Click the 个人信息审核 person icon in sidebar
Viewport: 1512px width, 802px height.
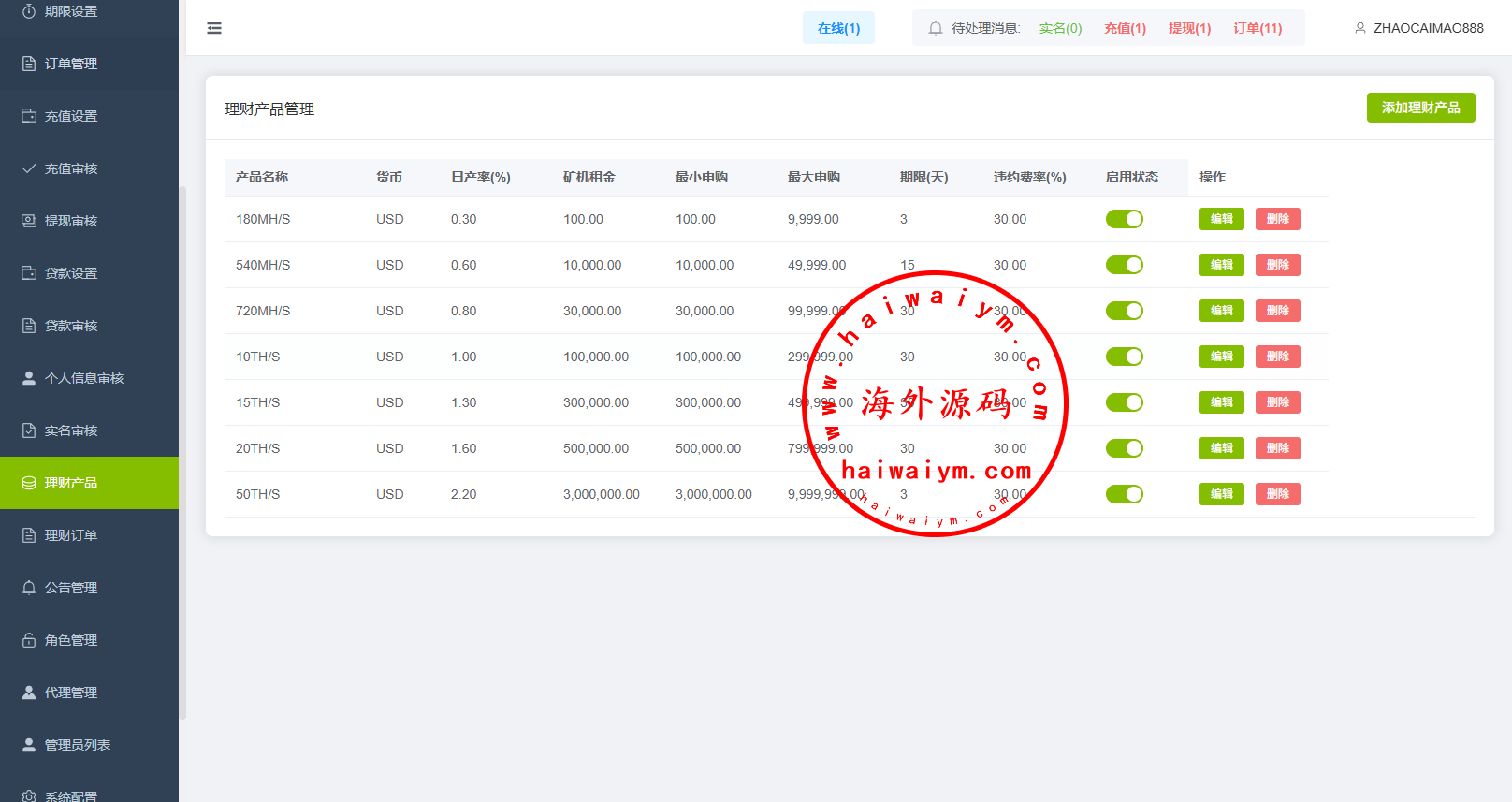tap(29, 378)
